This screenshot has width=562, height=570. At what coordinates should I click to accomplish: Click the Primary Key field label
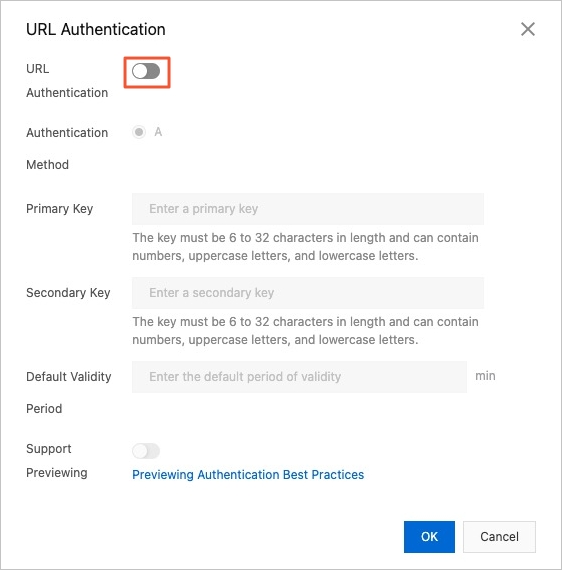pyautogui.click(x=60, y=209)
